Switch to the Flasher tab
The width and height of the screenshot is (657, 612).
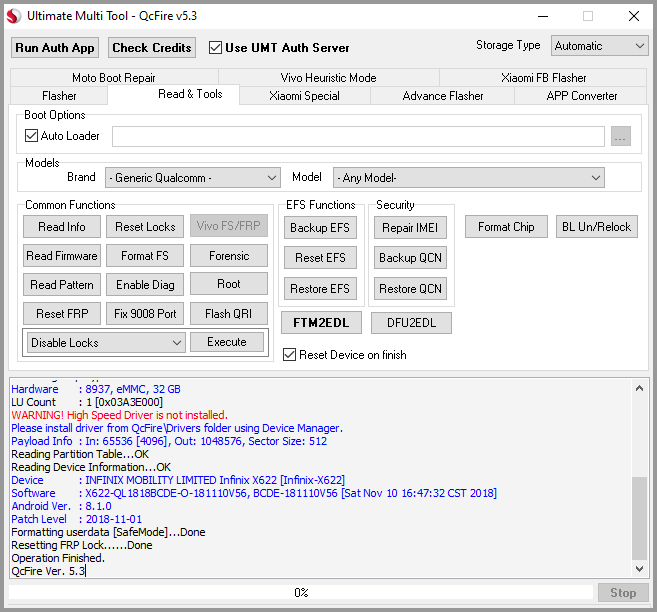tap(59, 96)
